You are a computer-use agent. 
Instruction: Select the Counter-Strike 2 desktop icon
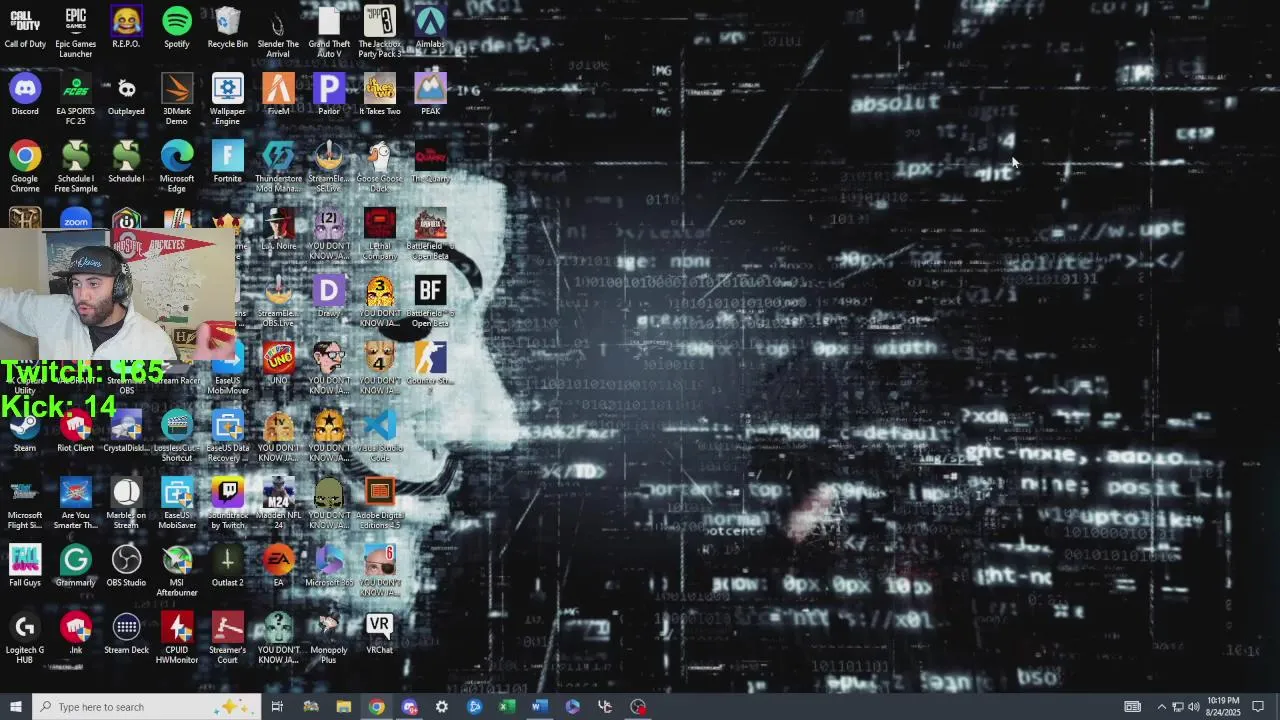(x=430, y=367)
